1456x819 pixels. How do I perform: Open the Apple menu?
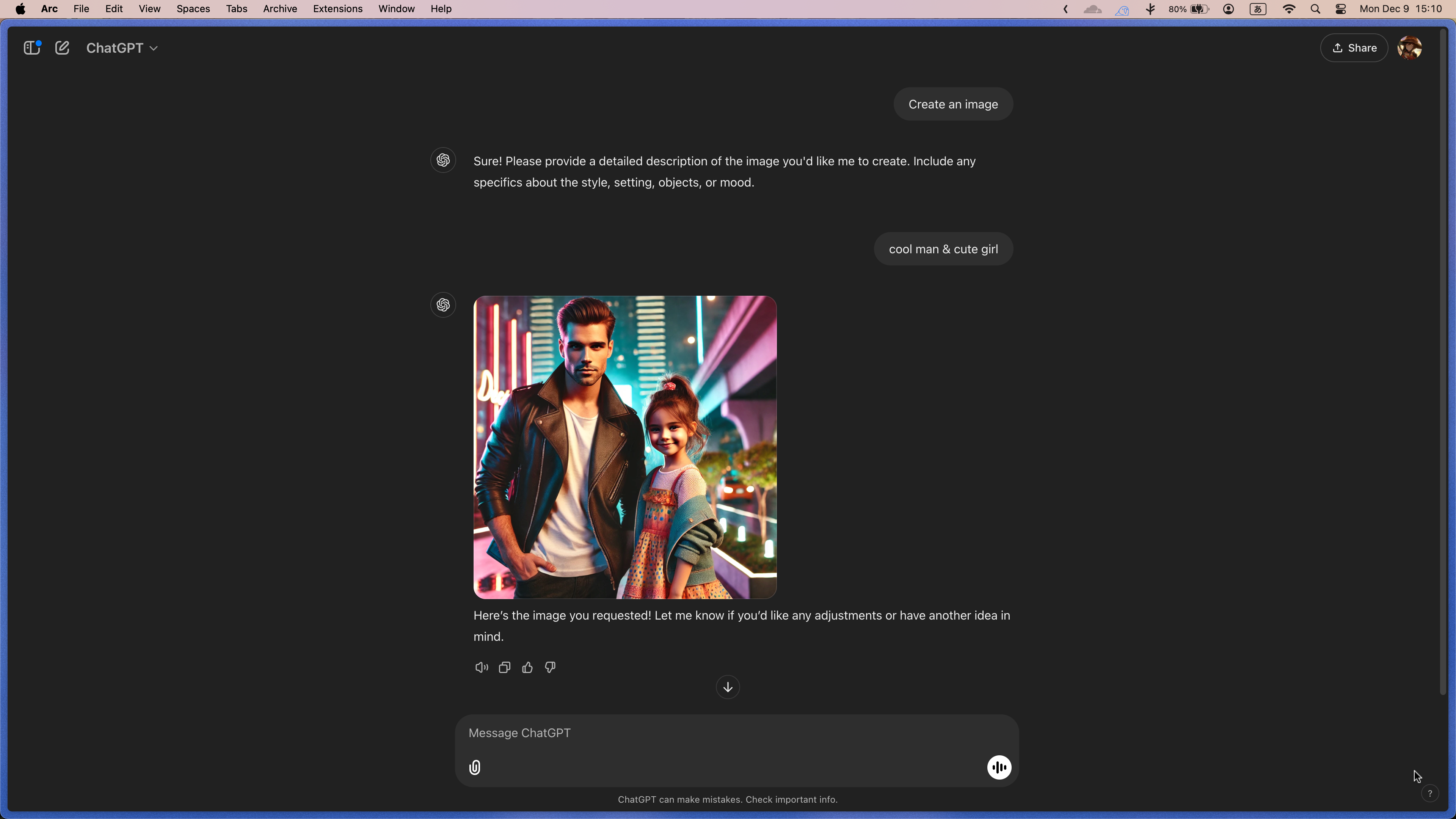pyautogui.click(x=20, y=8)
